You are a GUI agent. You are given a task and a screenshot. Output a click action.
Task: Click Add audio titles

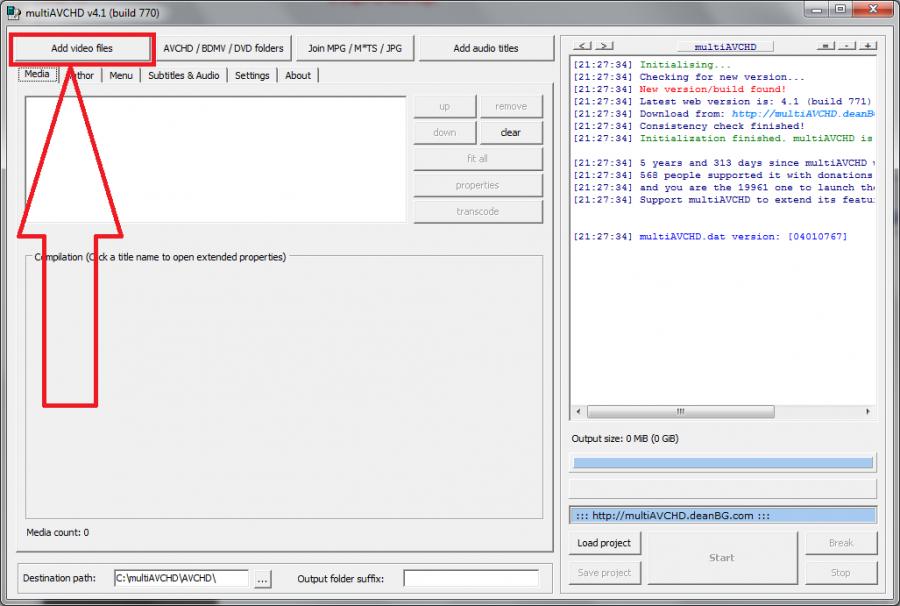coord(486,48)
